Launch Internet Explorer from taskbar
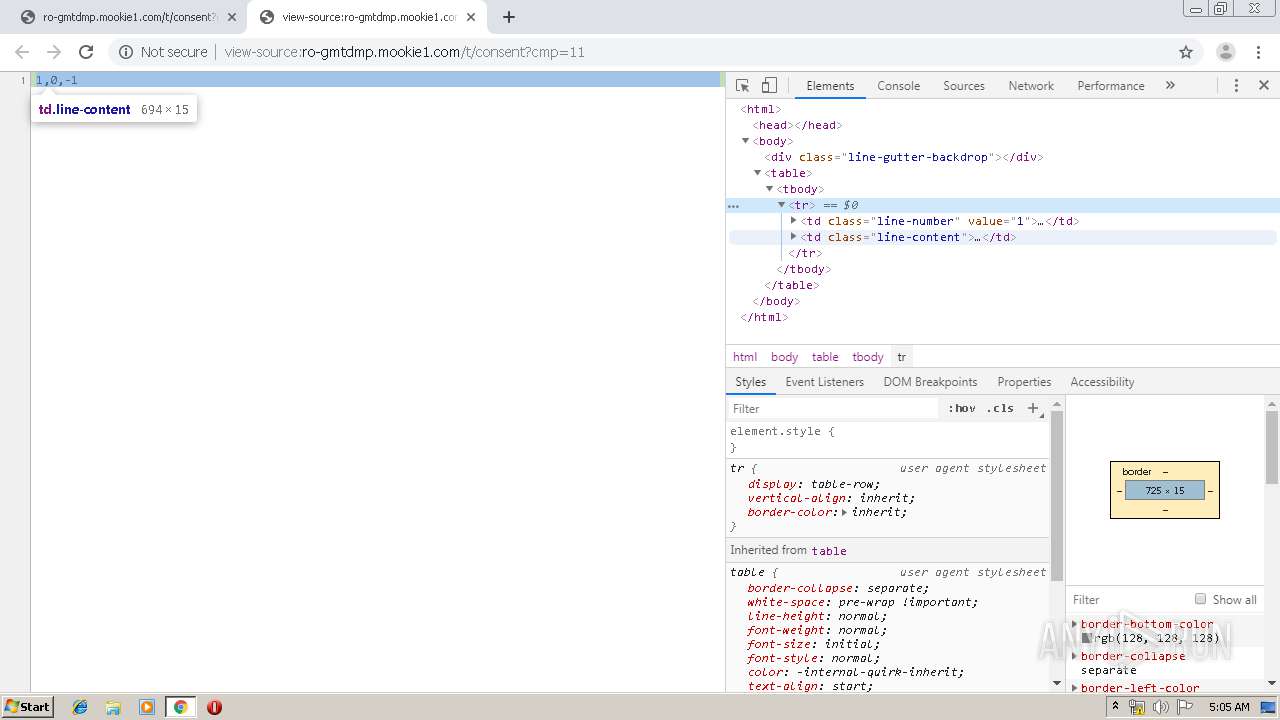This screenshot has height=720, width=1280. point(80,707)
